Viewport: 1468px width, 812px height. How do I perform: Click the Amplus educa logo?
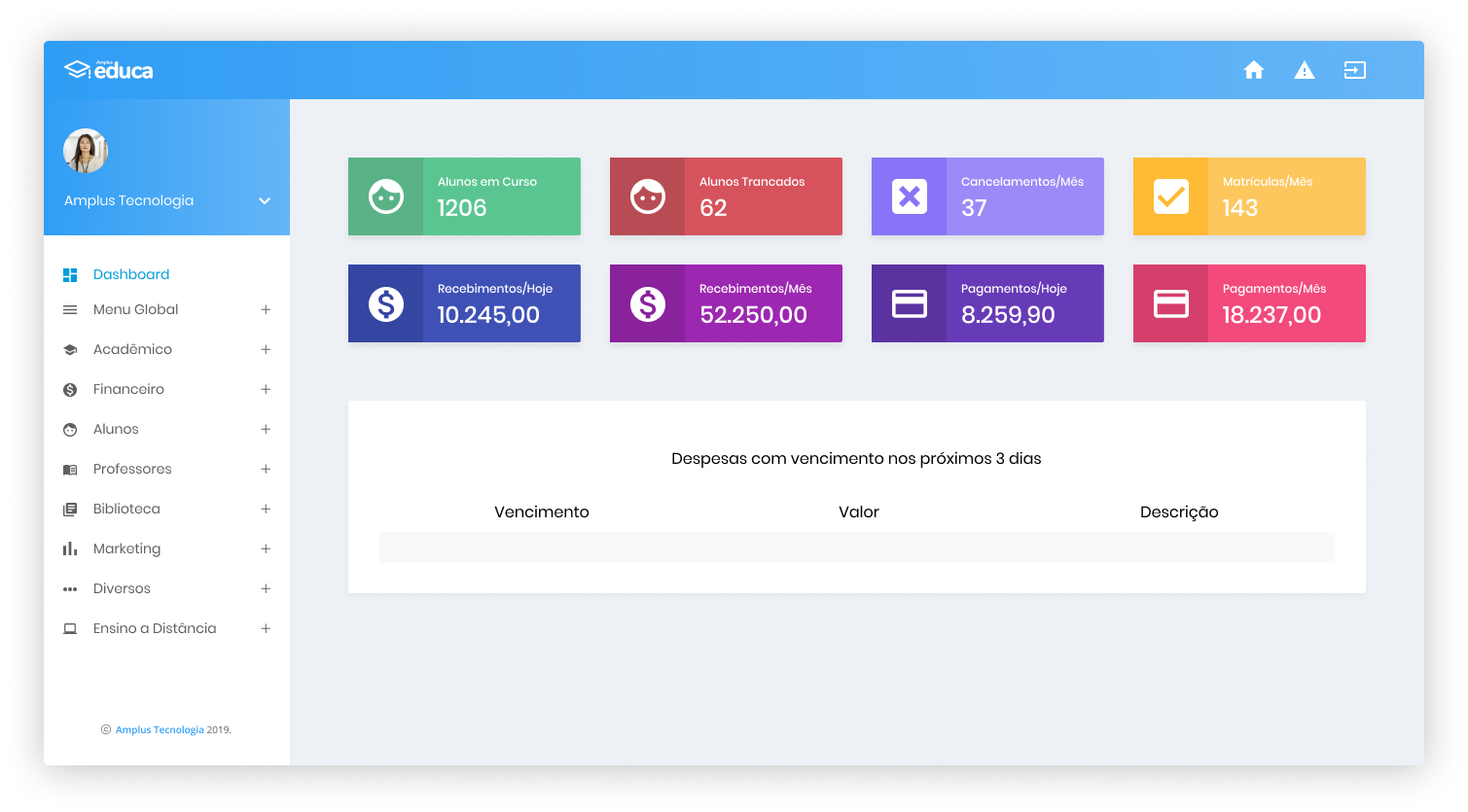coord(108,70)
